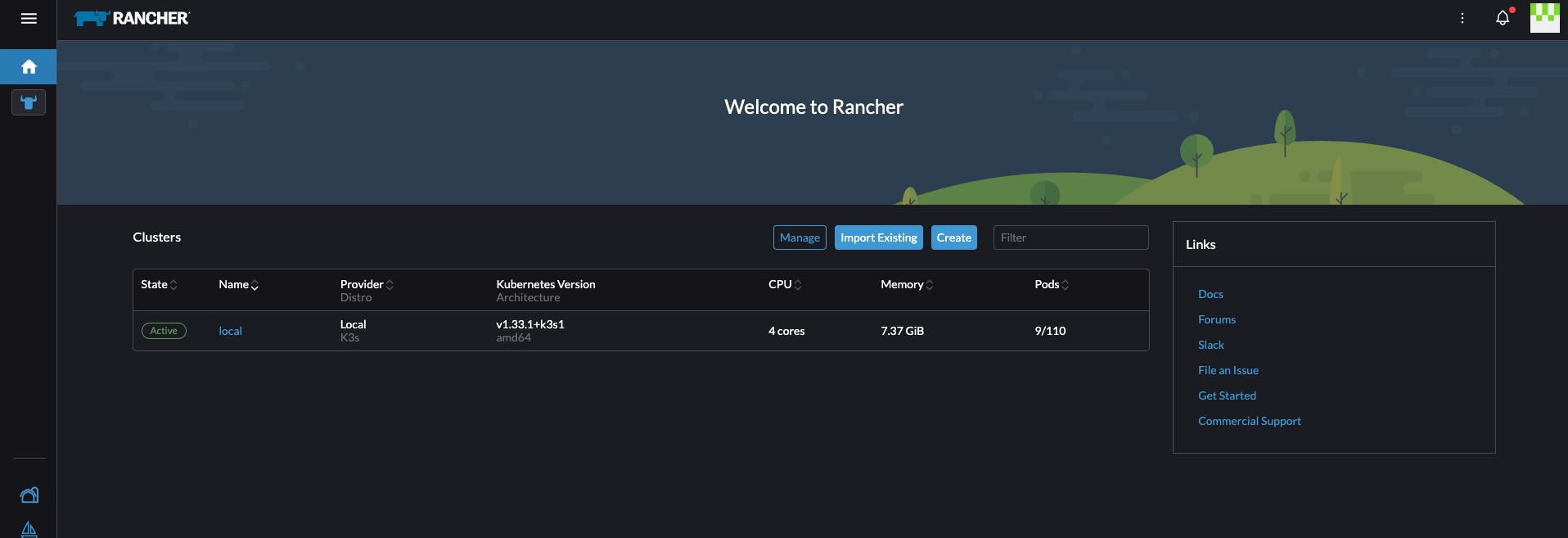
Task: Open Cluster Management barn icon in sidebar
Action: pyautogui.click(x=29, y=495)
